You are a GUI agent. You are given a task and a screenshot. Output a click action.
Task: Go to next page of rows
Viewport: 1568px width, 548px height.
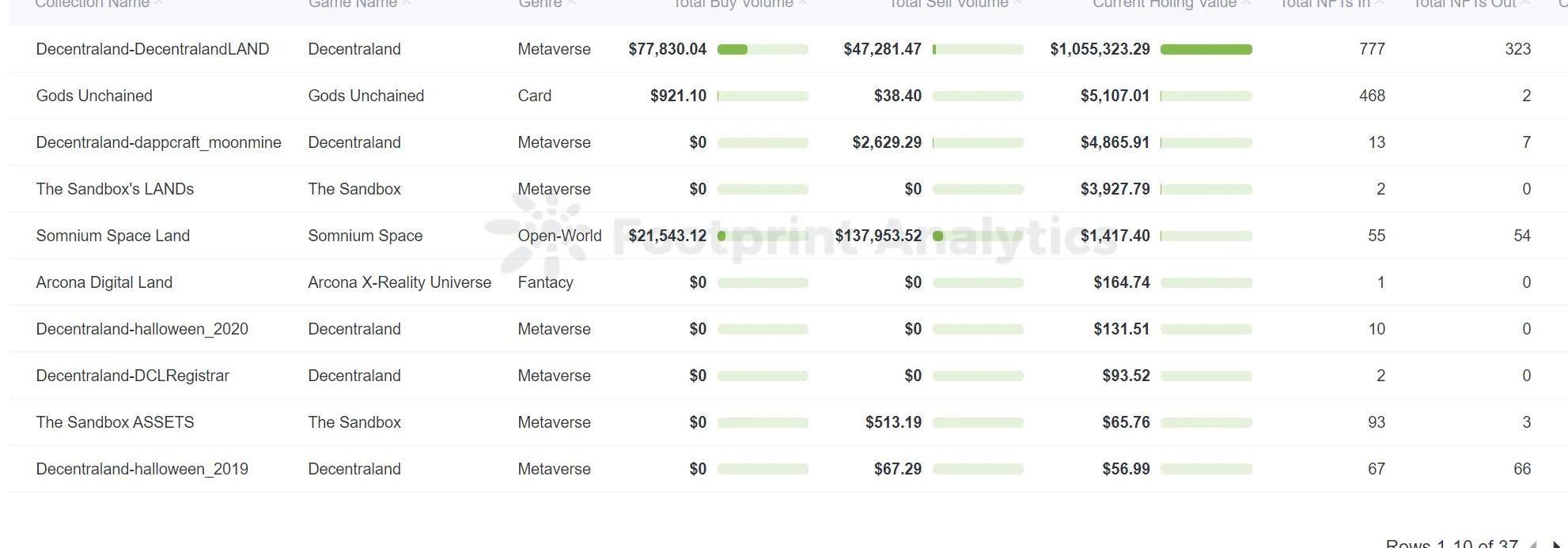pos(1557,544)
